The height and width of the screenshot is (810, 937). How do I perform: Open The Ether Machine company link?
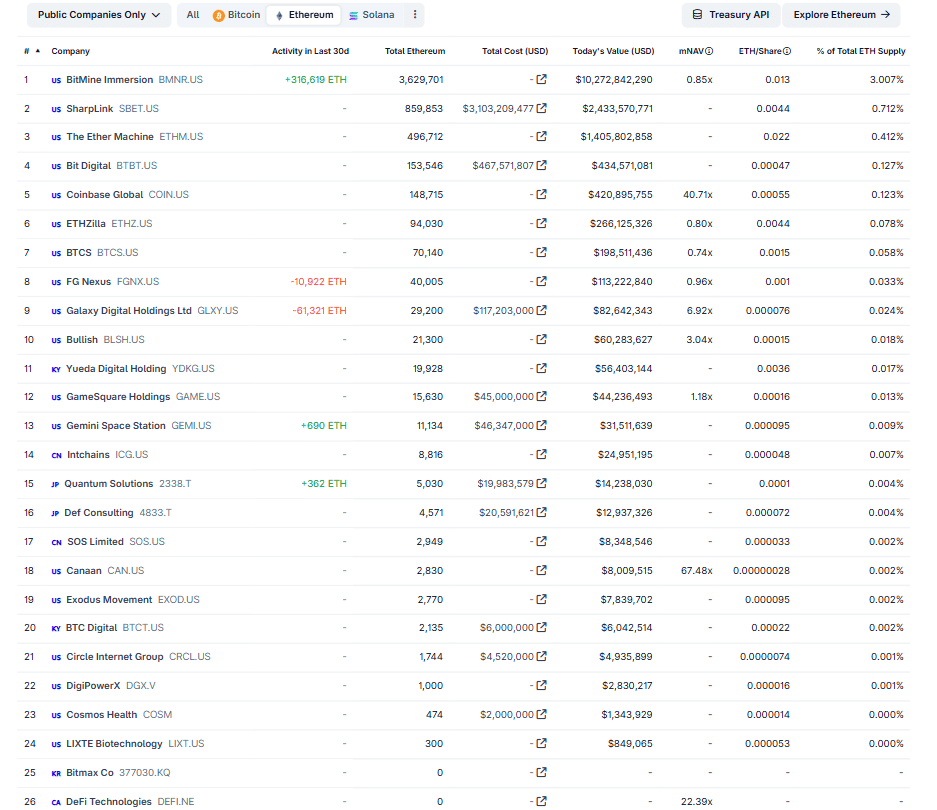[x=110, y=137]
